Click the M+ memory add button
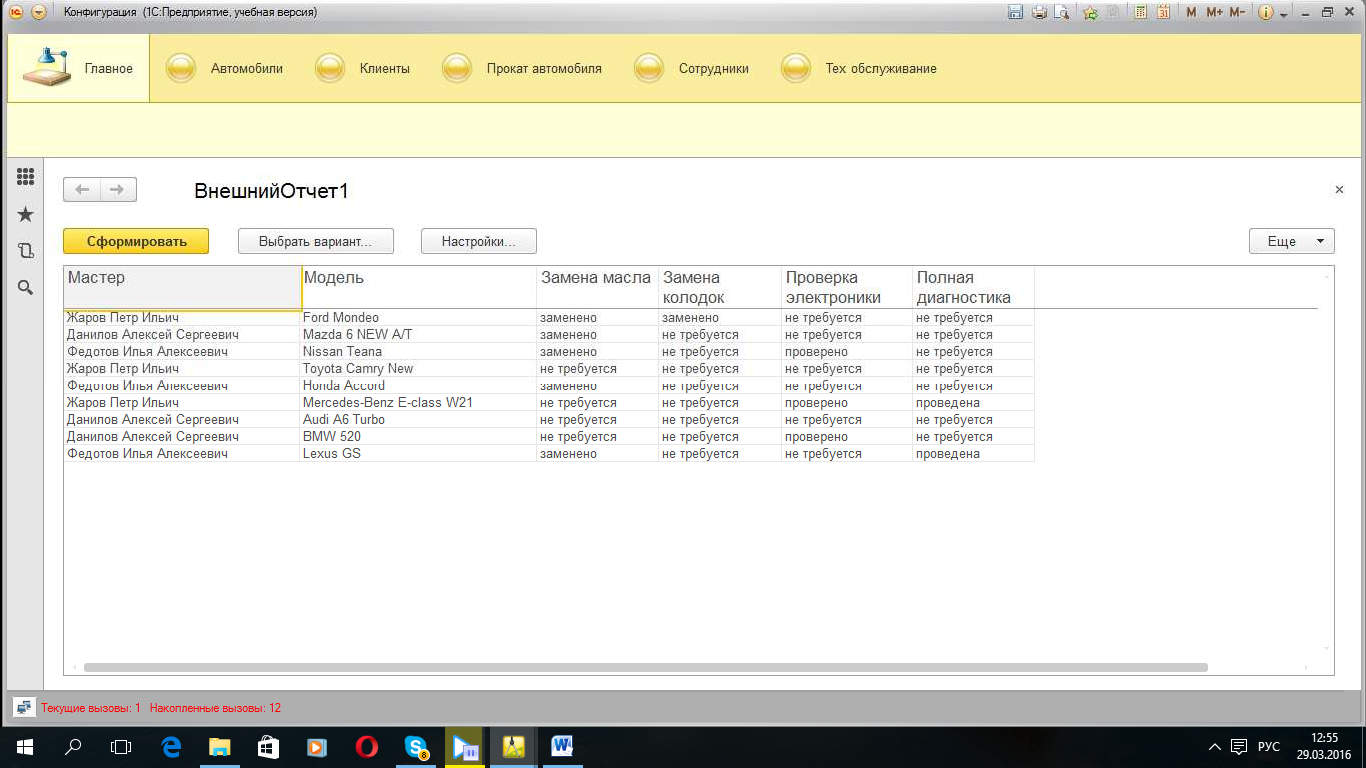1366x768 pixels. point(1214,13)
